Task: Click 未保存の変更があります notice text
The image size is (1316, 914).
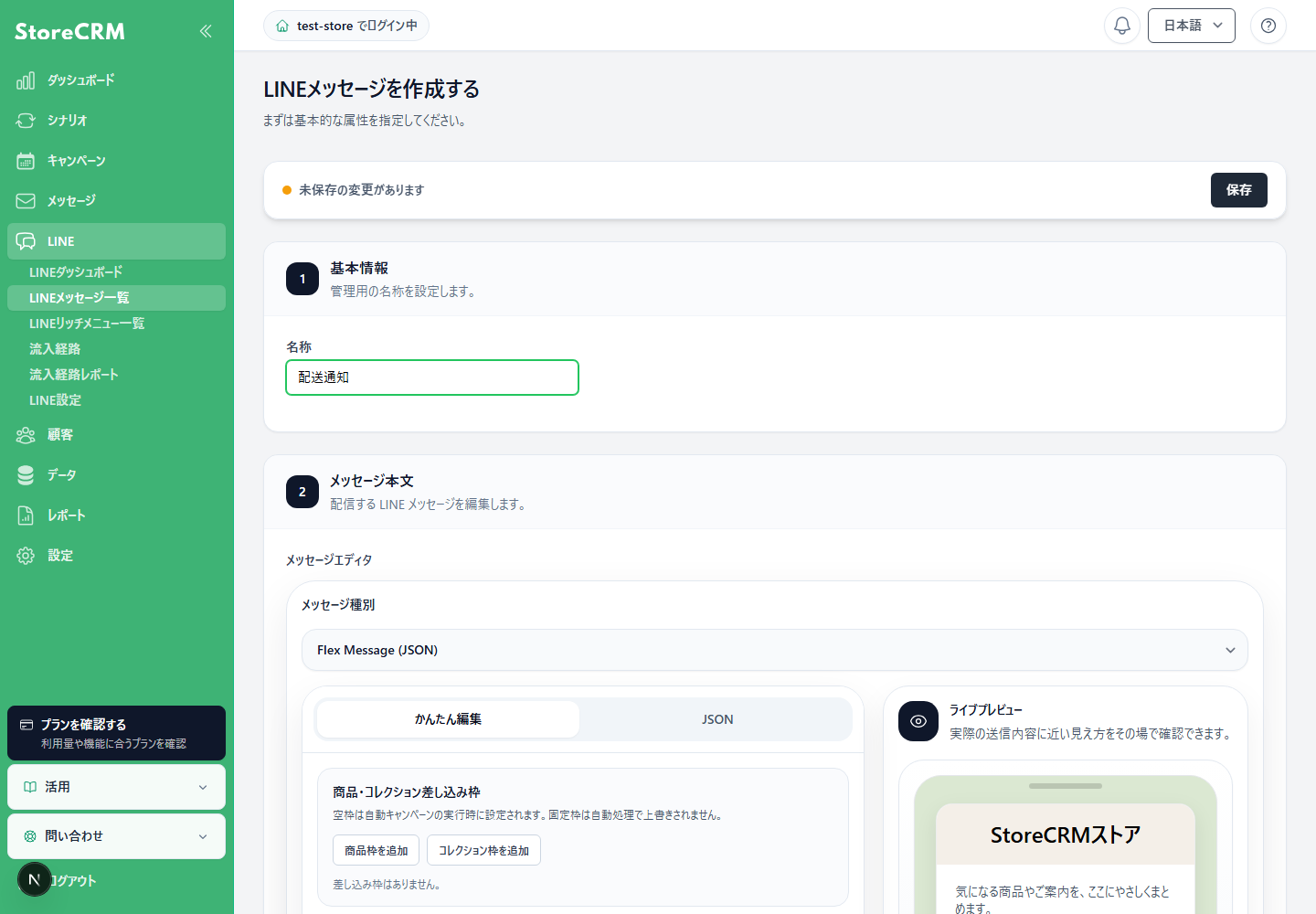Action: (361, 190)
